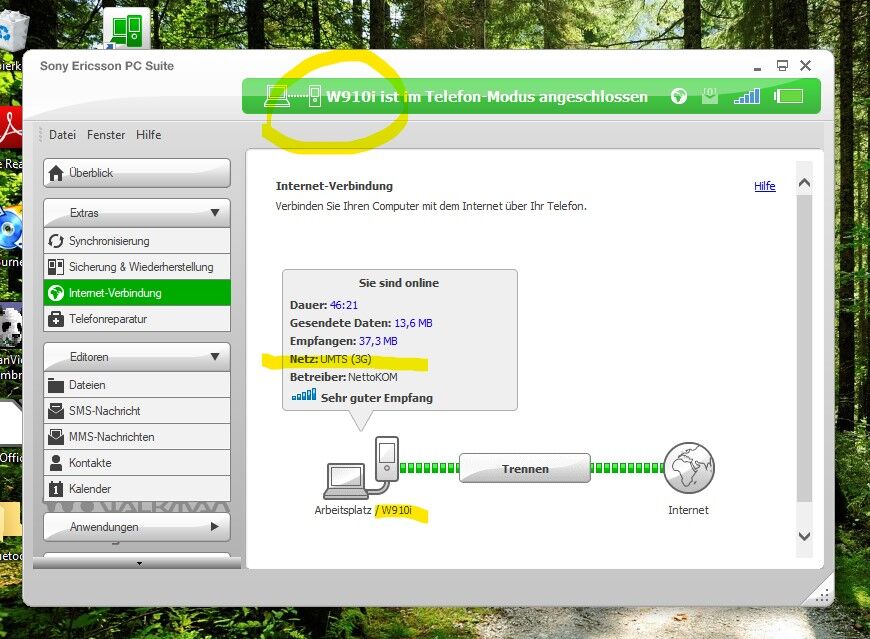The image size is (870, 639).
Task: Click the Dauer value 46:21
Action: click(x=344, y=305)
